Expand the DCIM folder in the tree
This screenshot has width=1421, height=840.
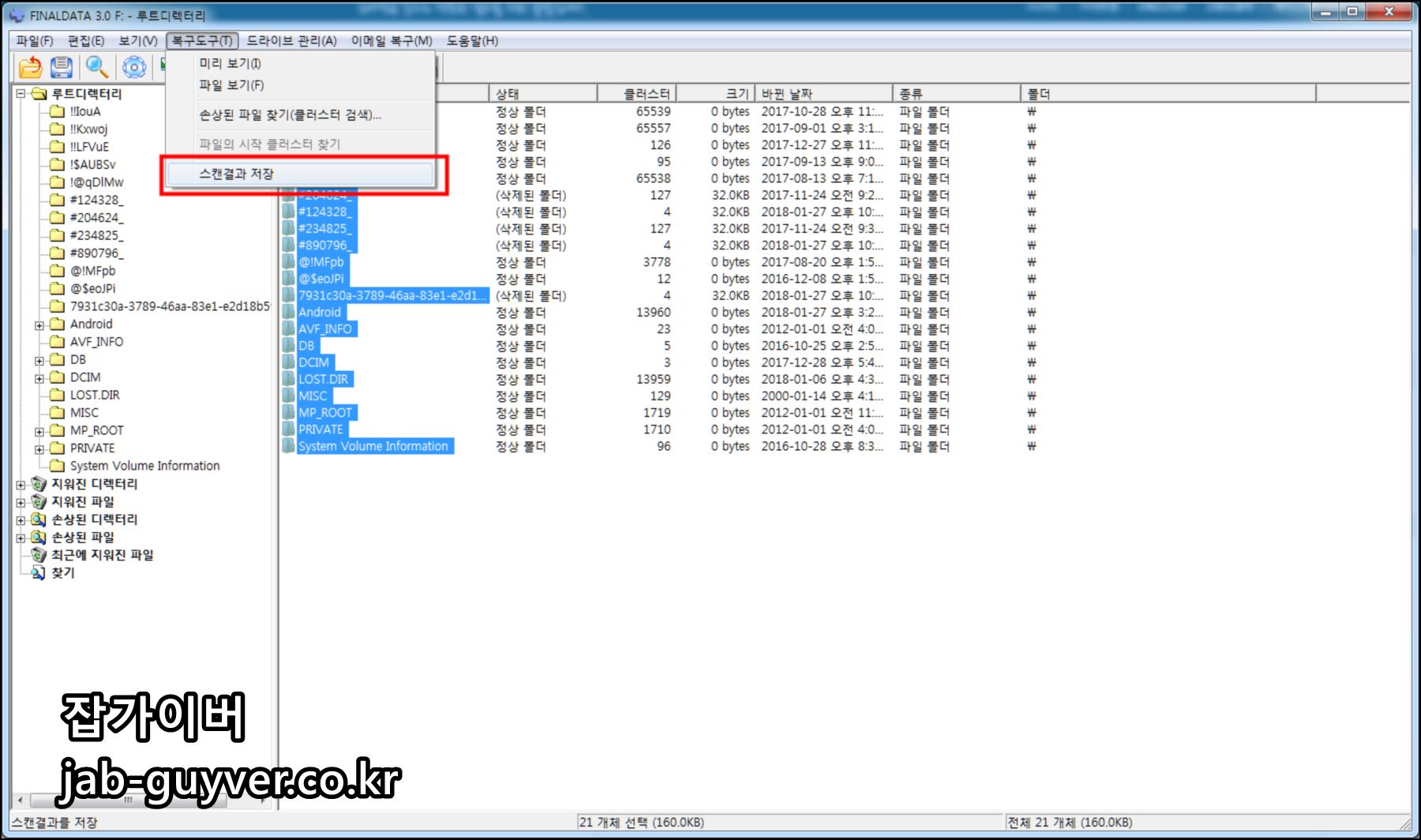pos(39,377)
